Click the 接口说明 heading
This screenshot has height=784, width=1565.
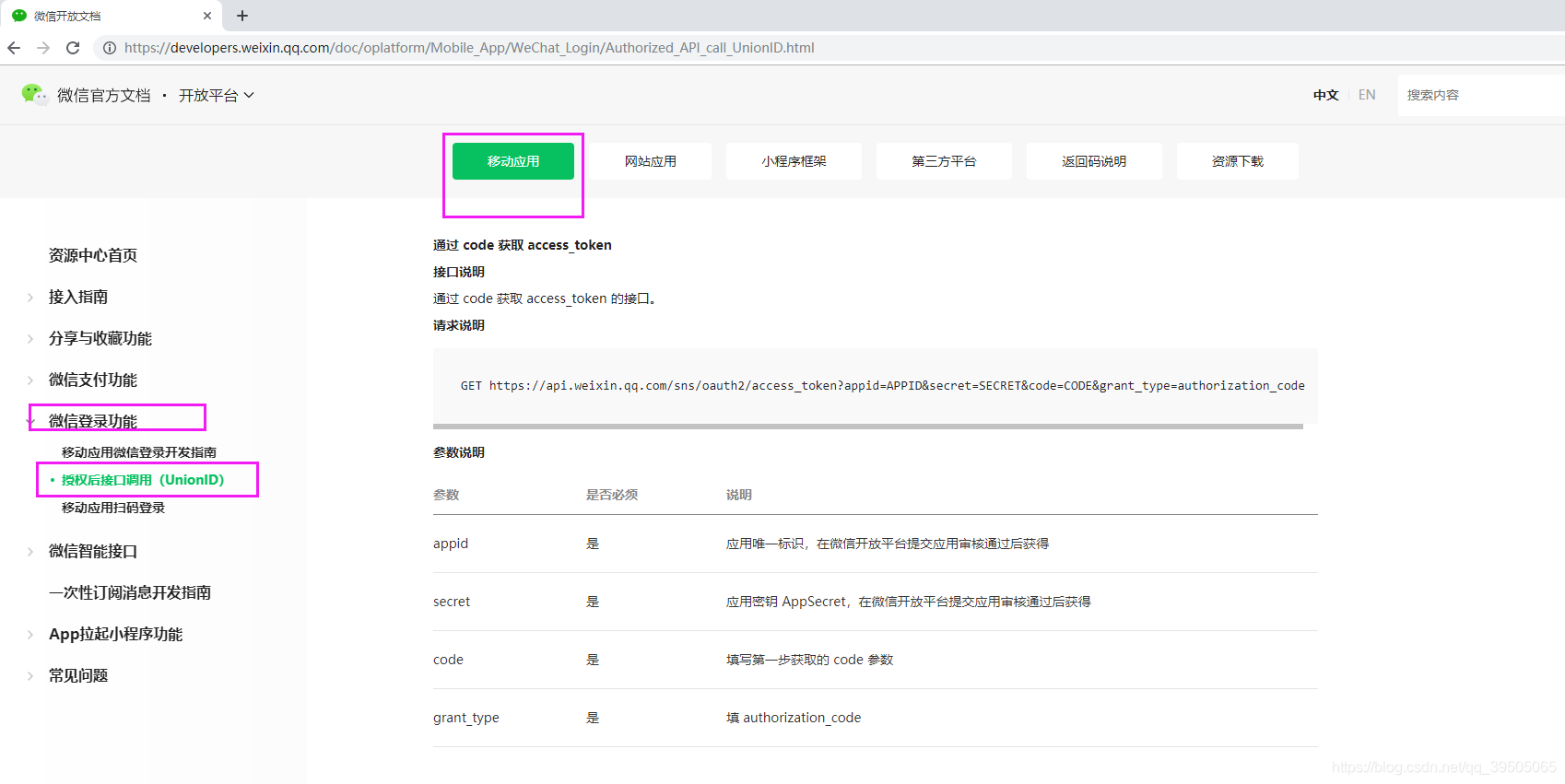pos(459,272)
